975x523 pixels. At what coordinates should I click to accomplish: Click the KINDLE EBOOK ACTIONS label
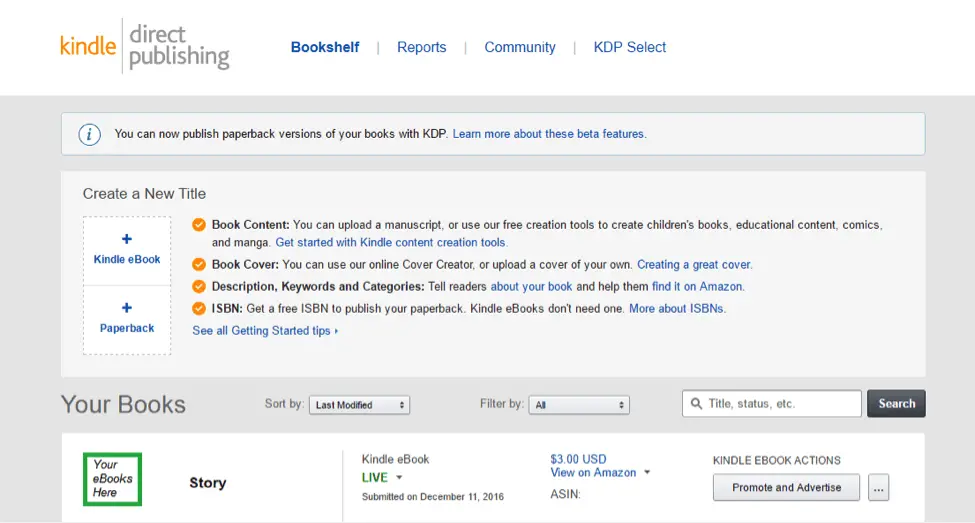click(777, 460)
